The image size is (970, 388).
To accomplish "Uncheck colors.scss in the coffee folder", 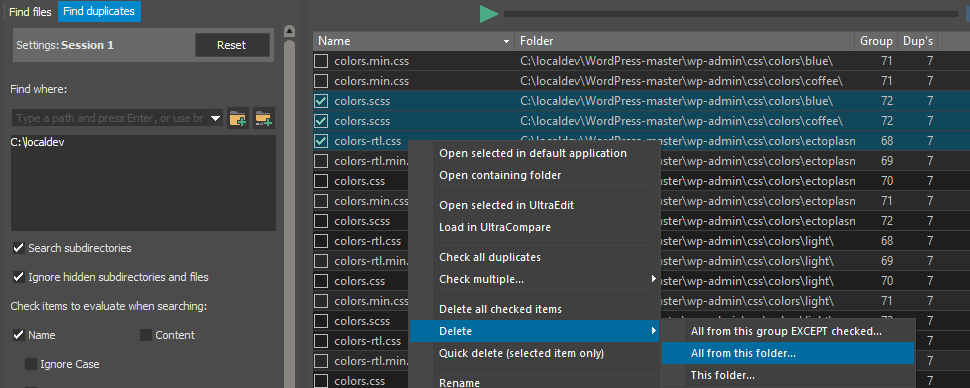I will [321, 121].
